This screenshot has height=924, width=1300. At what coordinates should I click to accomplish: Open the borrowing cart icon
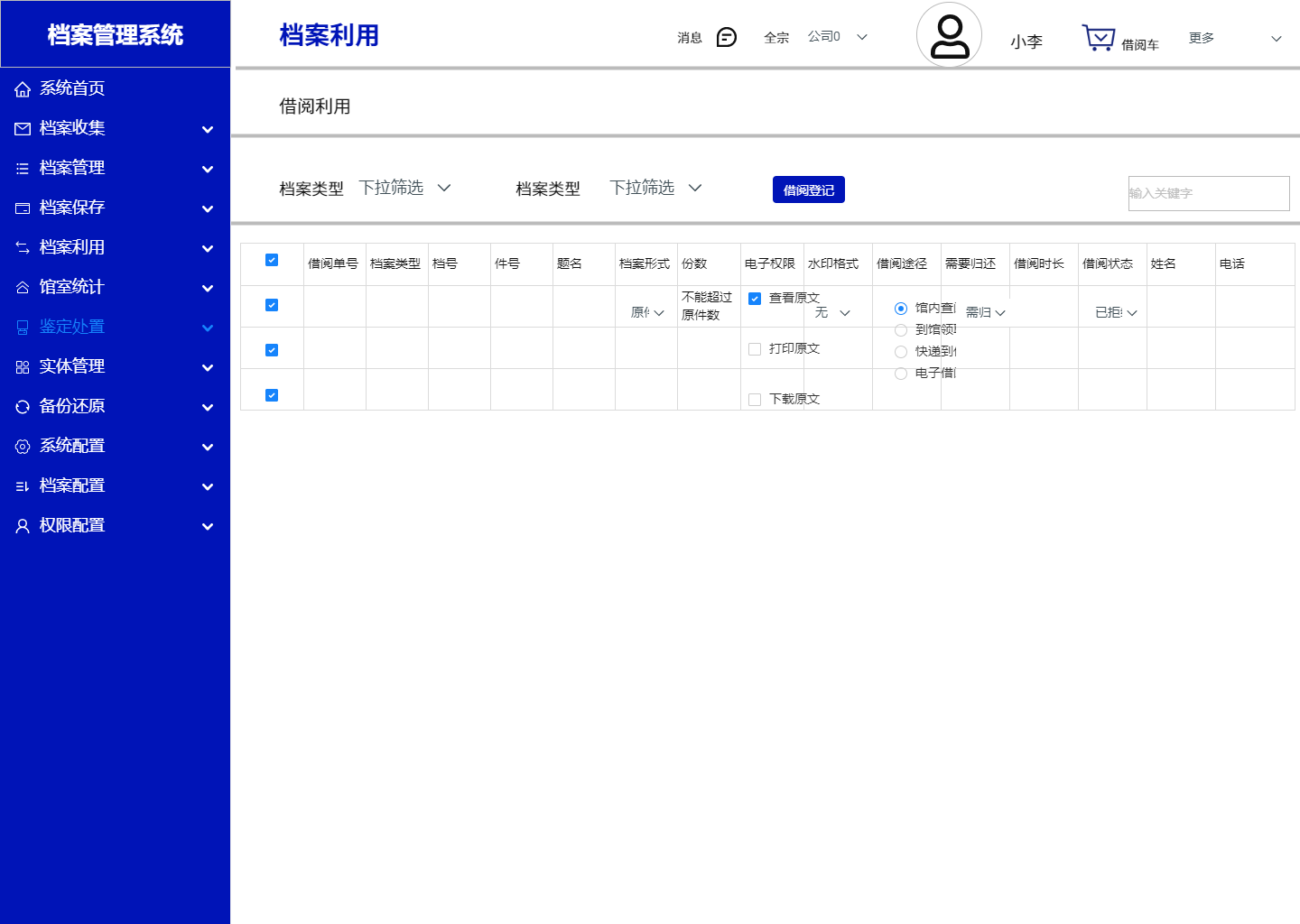pos(1099,38)
